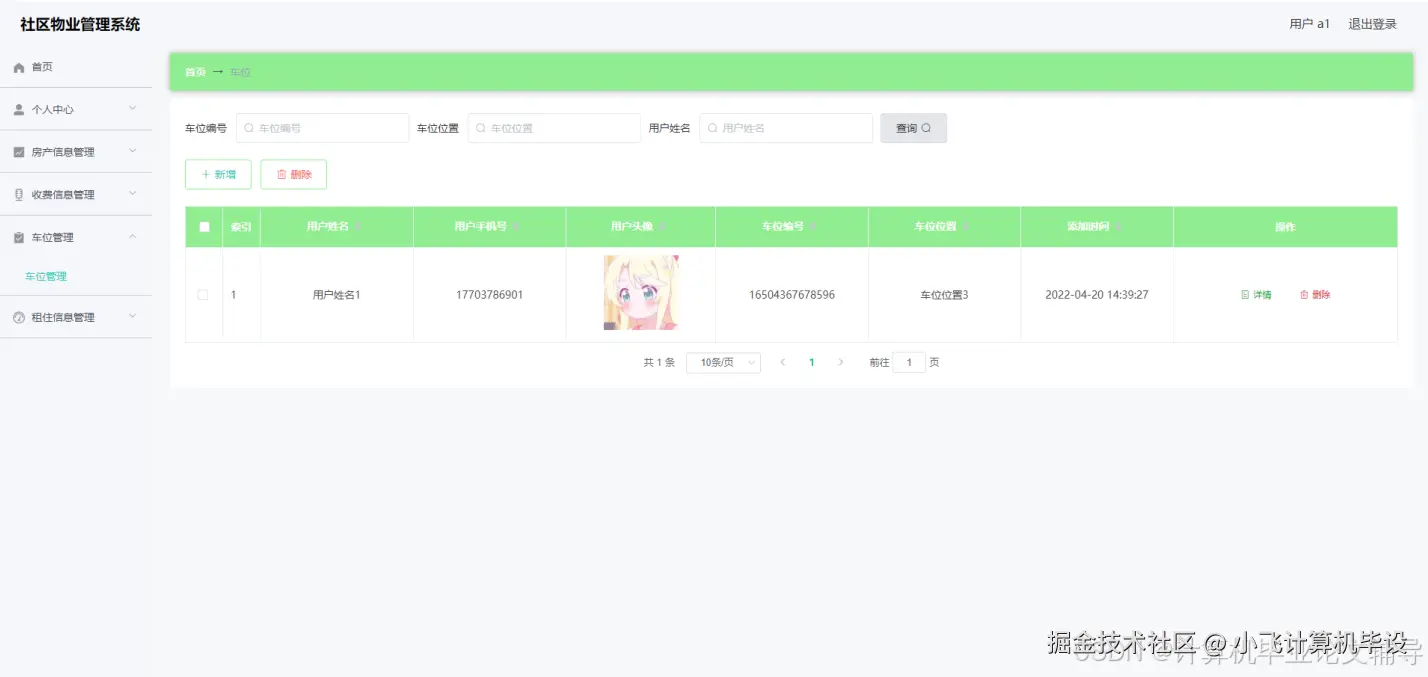Click the sort arrows on 用户手机号 column
1428x677 pixels.
coord(516,227)
